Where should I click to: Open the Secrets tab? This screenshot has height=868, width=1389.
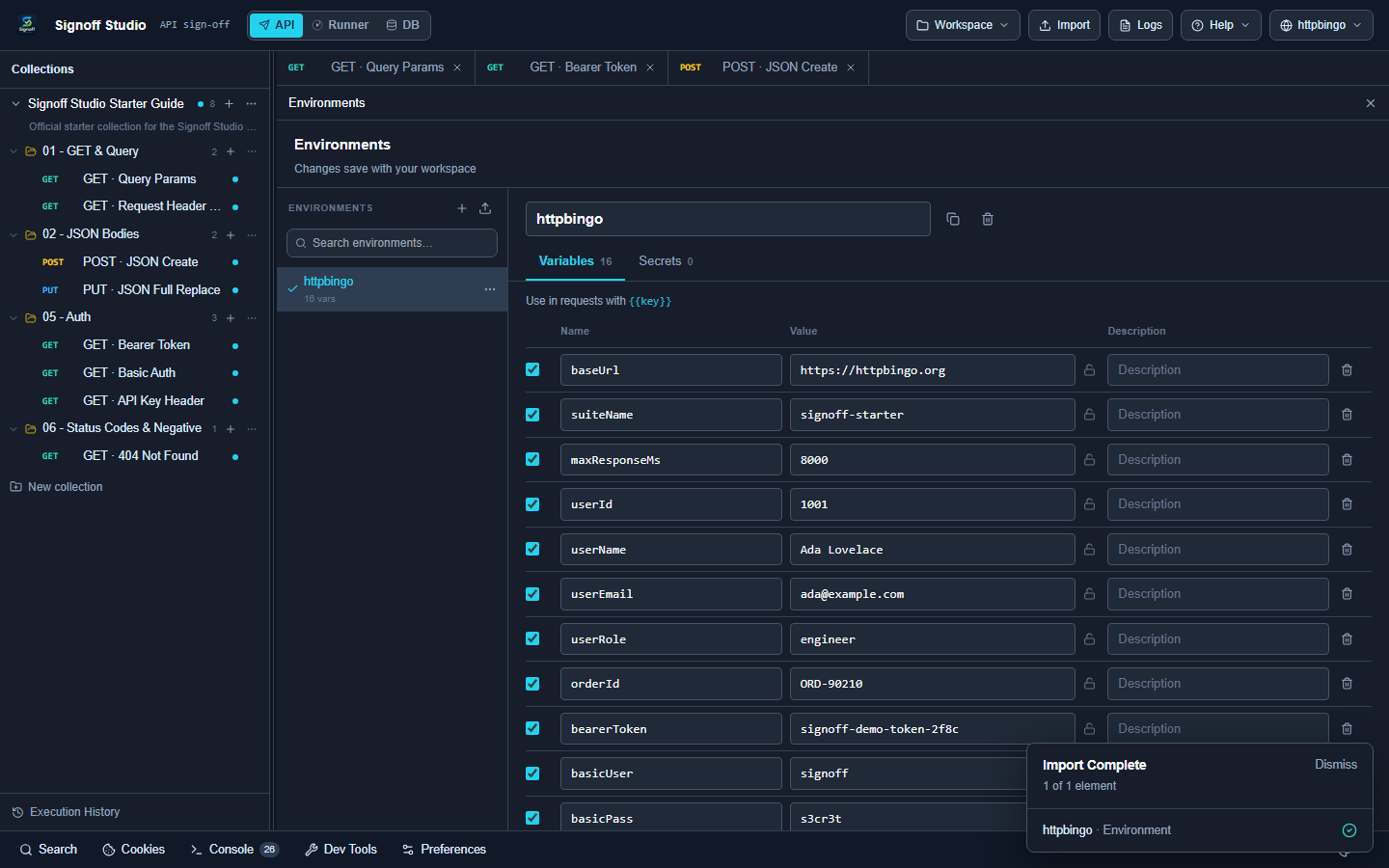666,261
